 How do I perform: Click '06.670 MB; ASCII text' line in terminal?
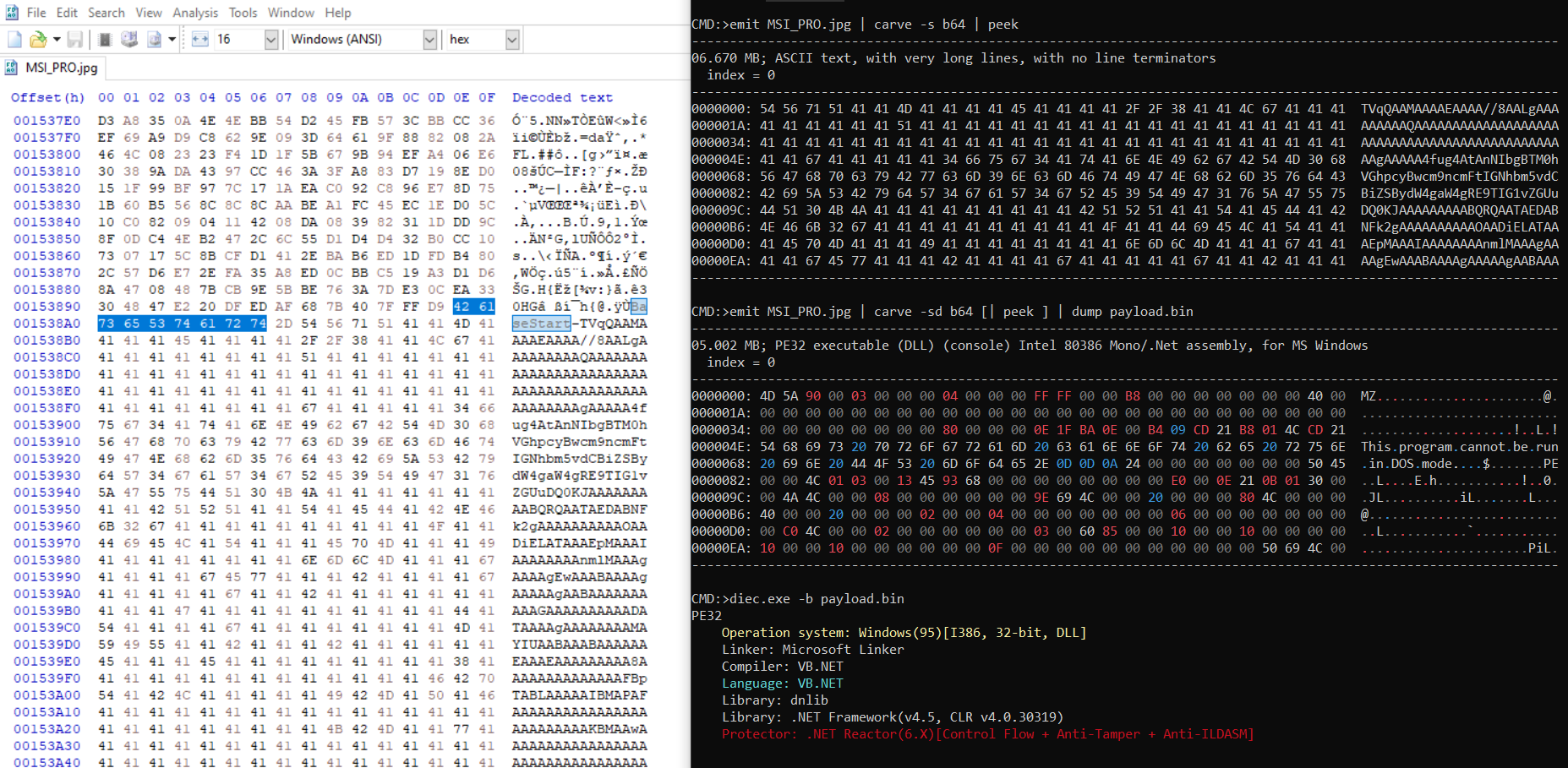tap(953, 58)
